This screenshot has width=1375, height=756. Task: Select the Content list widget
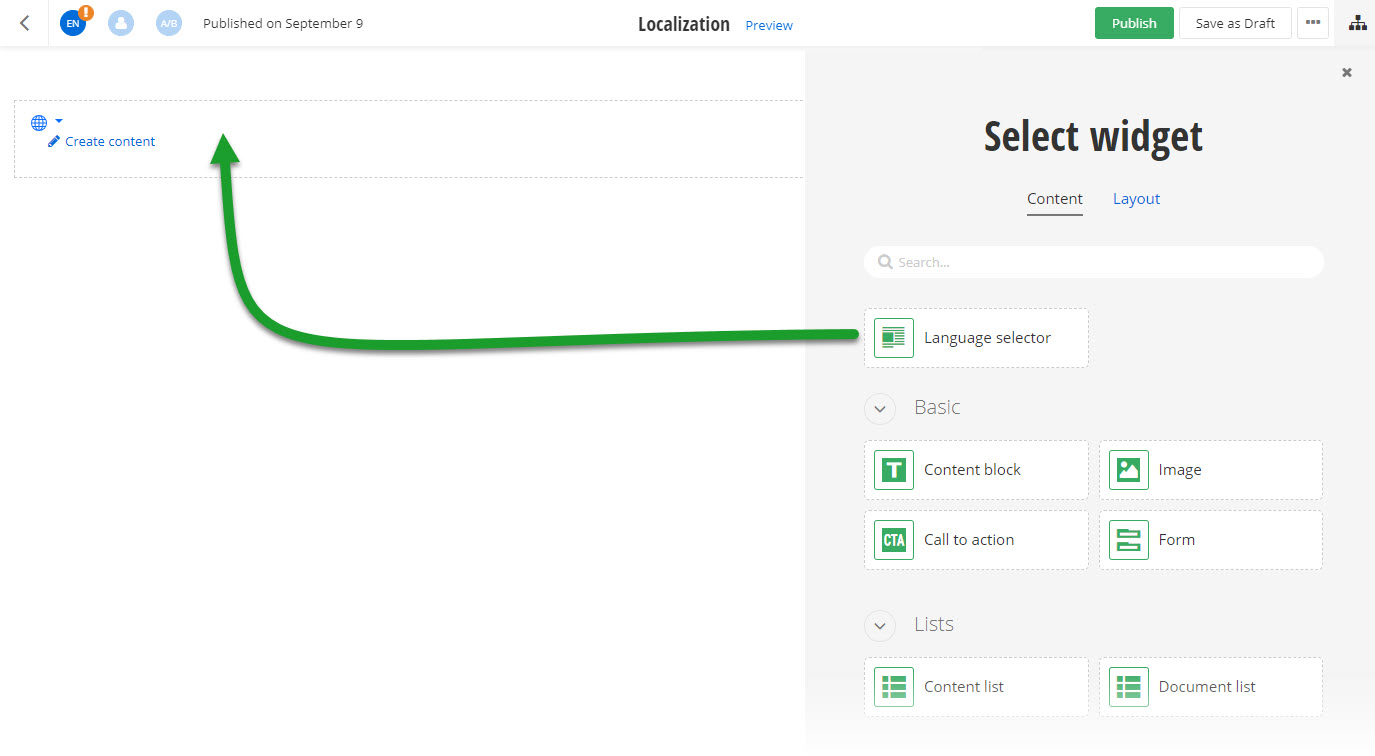pos(975,686)
